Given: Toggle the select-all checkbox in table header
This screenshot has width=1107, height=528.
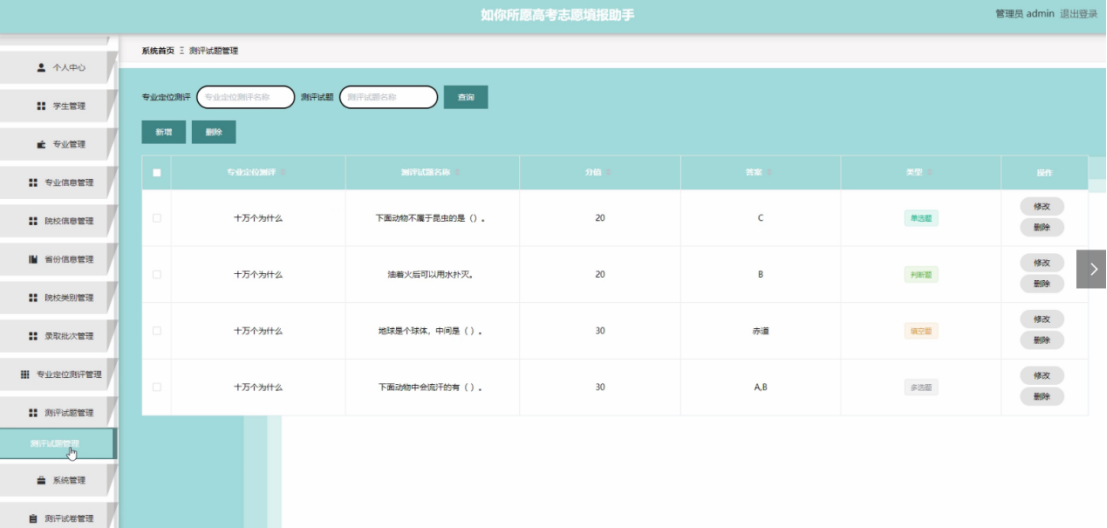Looking at the screenshot, I should point(157,172).
